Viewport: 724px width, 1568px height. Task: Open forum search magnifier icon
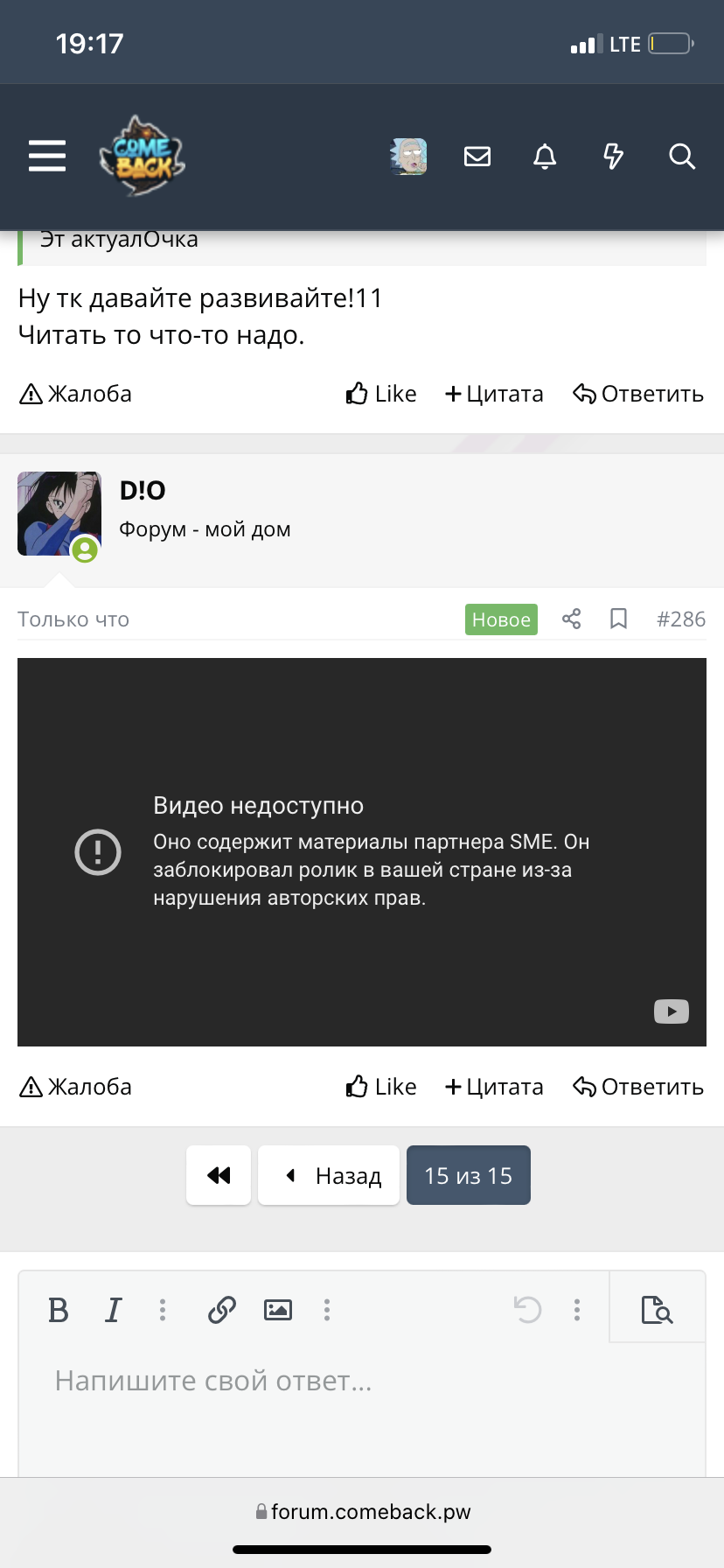tap(681, 157)
